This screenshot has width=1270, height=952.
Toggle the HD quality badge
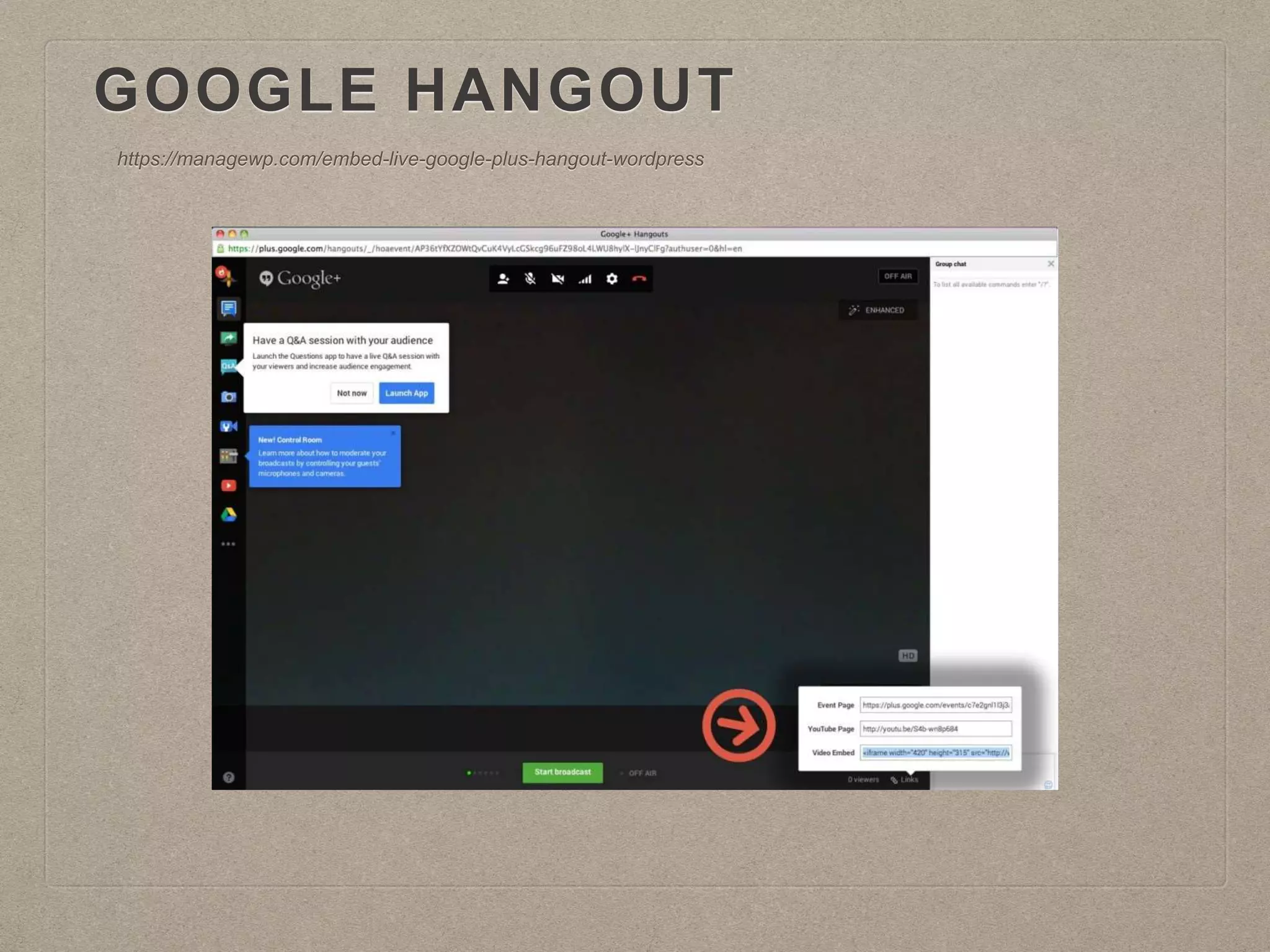pyautogui.click(x=908, y=656)
